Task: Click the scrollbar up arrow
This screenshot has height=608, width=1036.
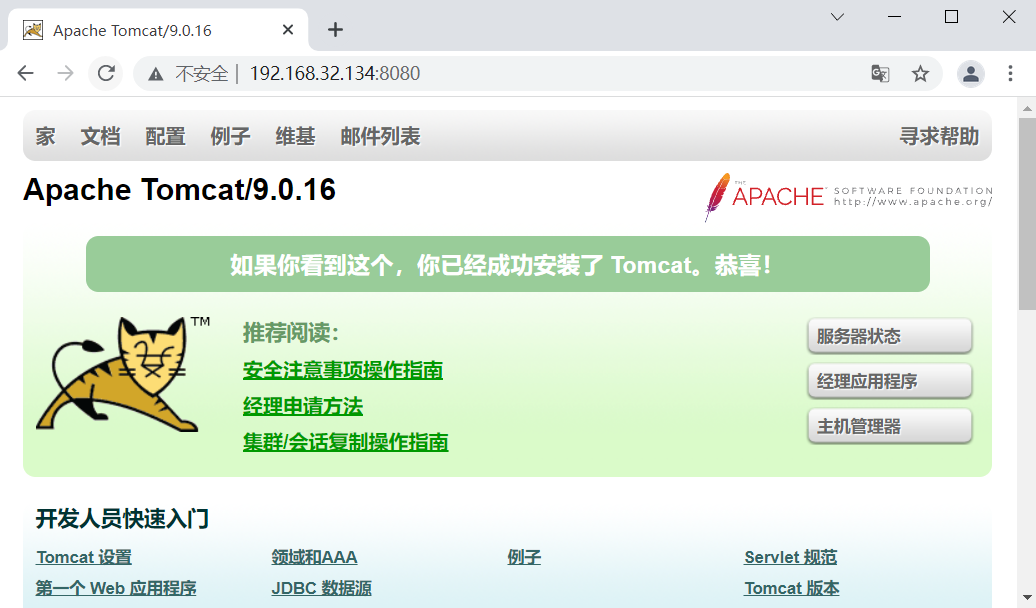Action: coord(1027,108)
